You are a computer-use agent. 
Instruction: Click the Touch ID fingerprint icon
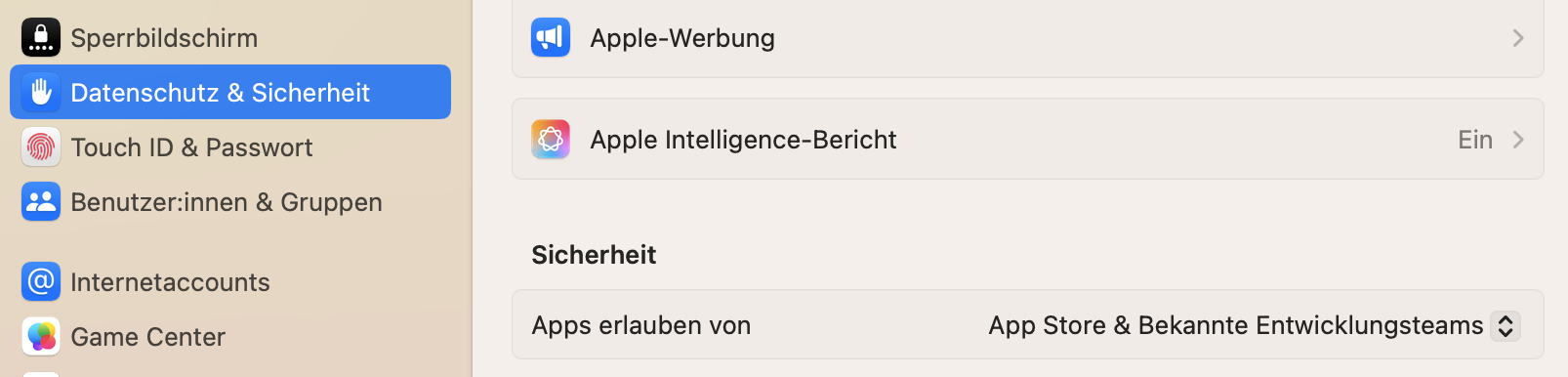click(x=41, y=147)
